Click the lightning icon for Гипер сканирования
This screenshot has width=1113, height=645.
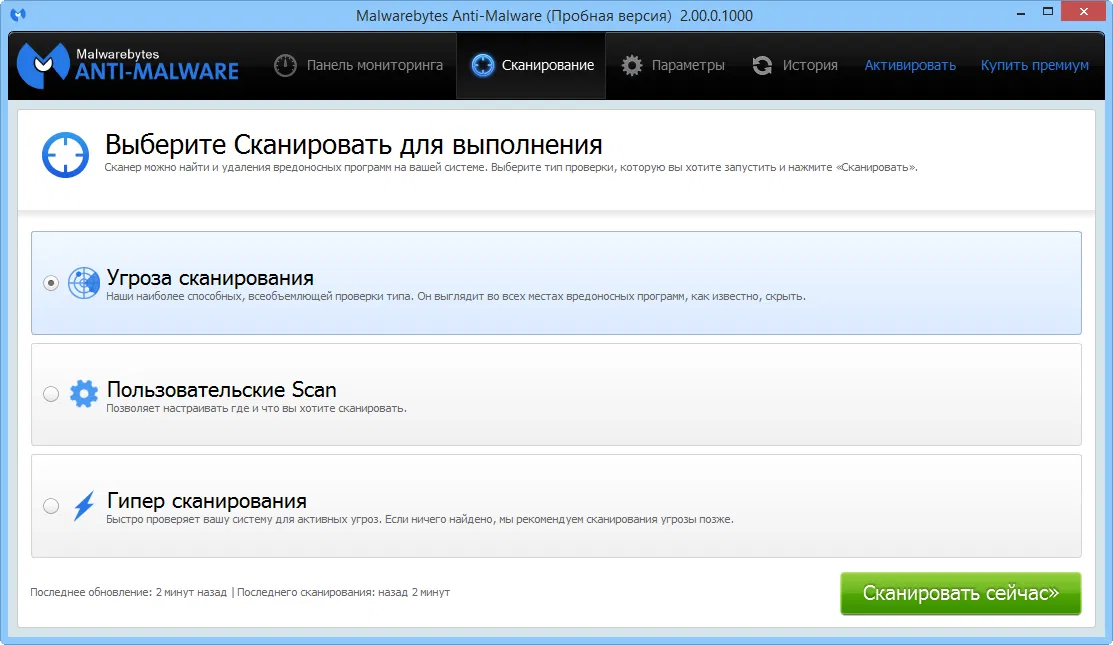85,505
